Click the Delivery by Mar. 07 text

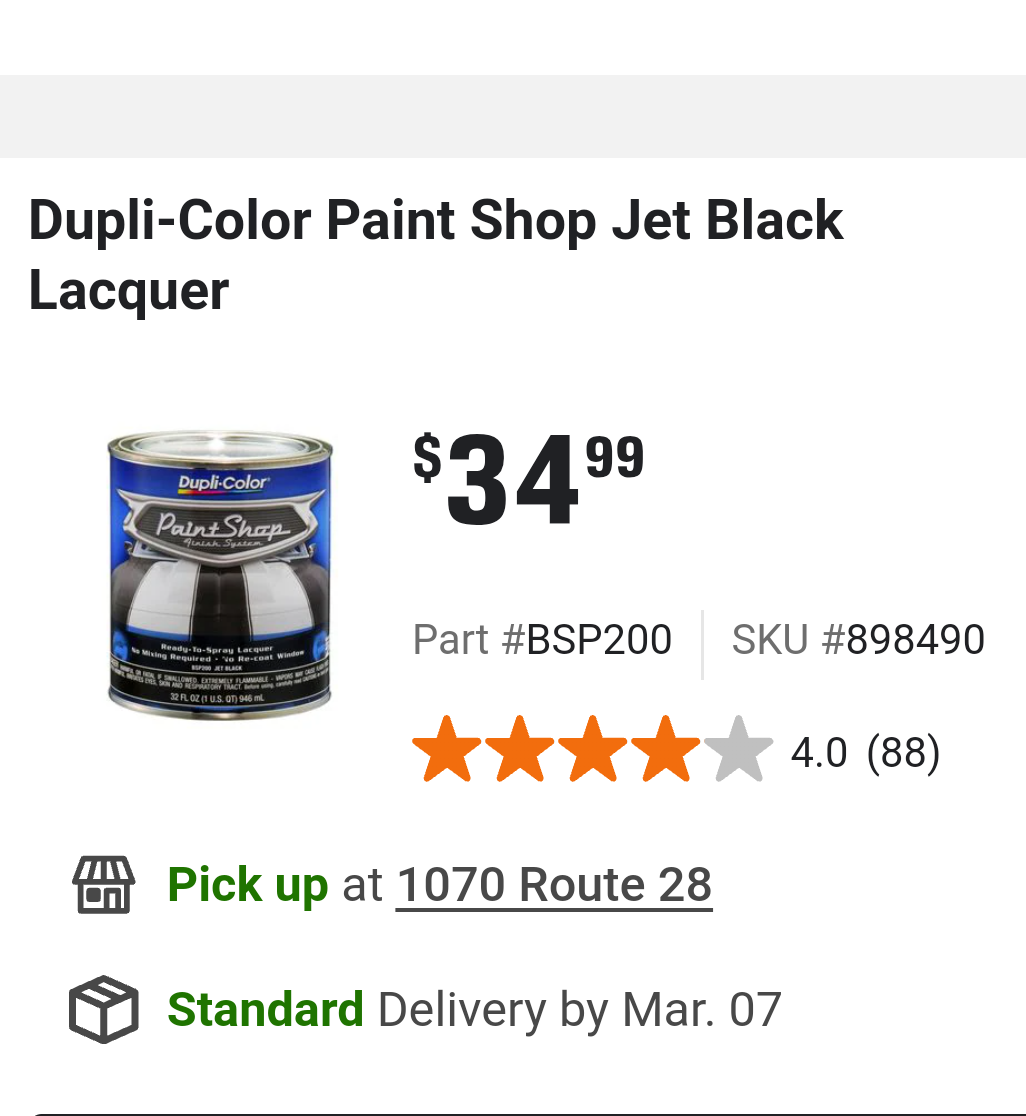(x=579, y=1009)
